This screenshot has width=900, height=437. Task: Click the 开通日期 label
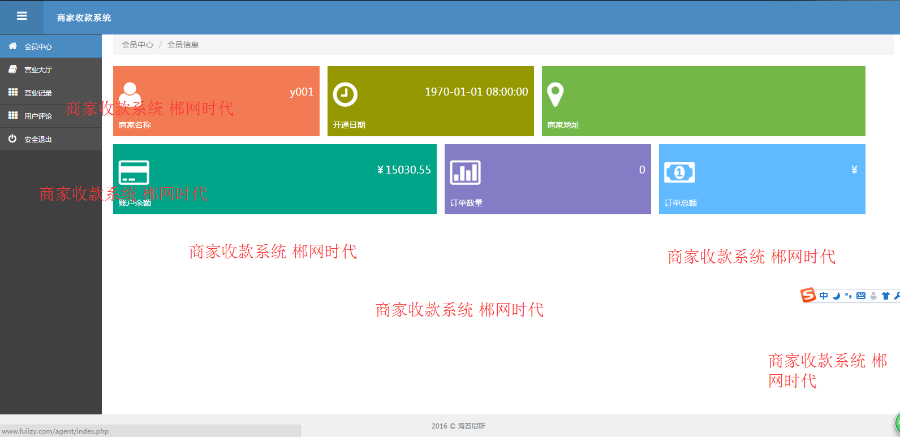349,125
